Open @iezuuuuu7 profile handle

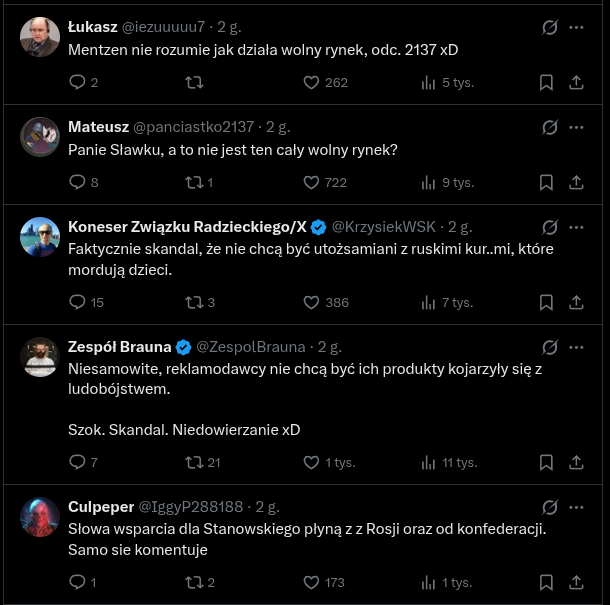(x=166, y=28)
